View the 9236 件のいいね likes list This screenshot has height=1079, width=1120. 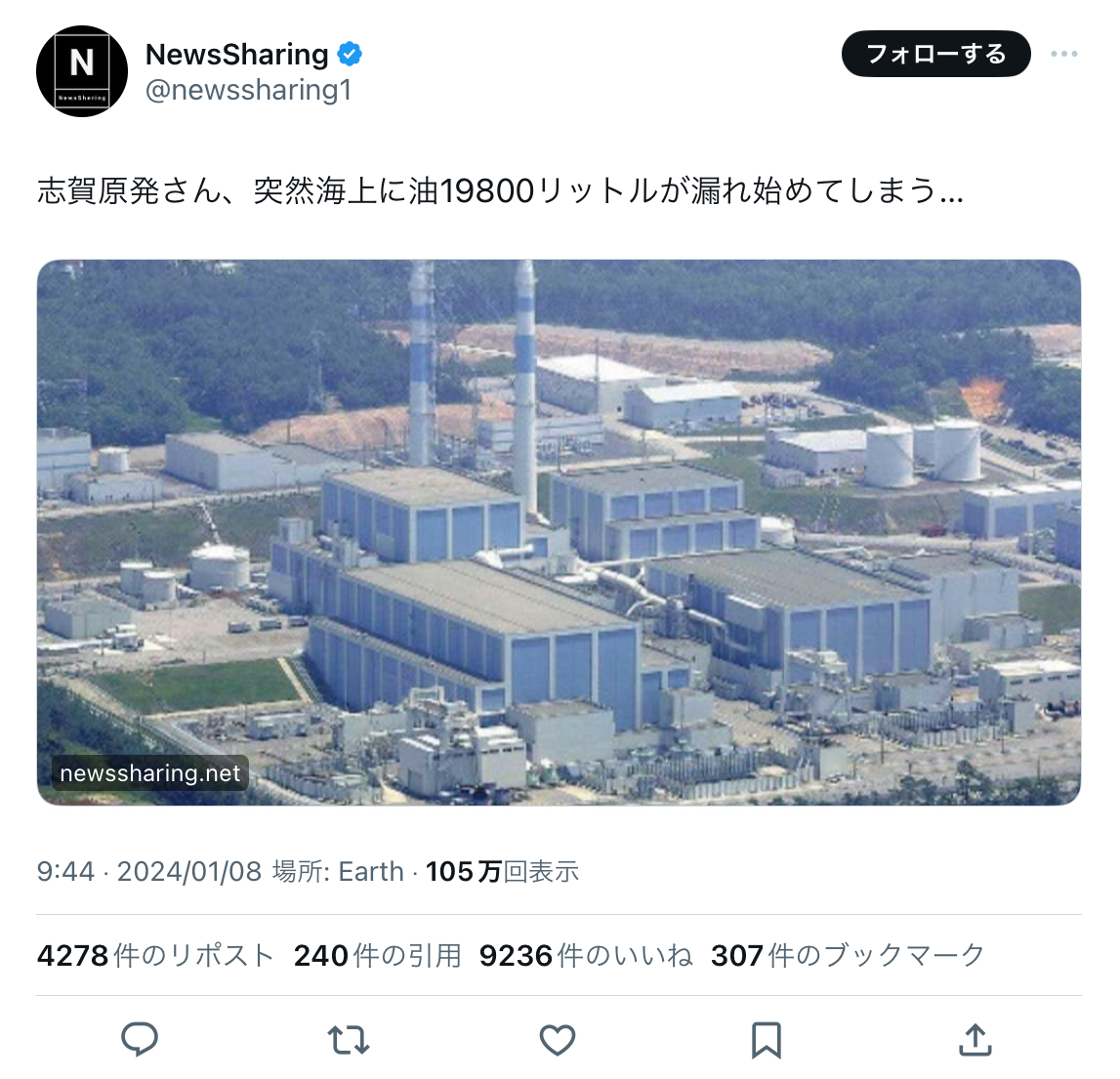[x=586, y=955]
